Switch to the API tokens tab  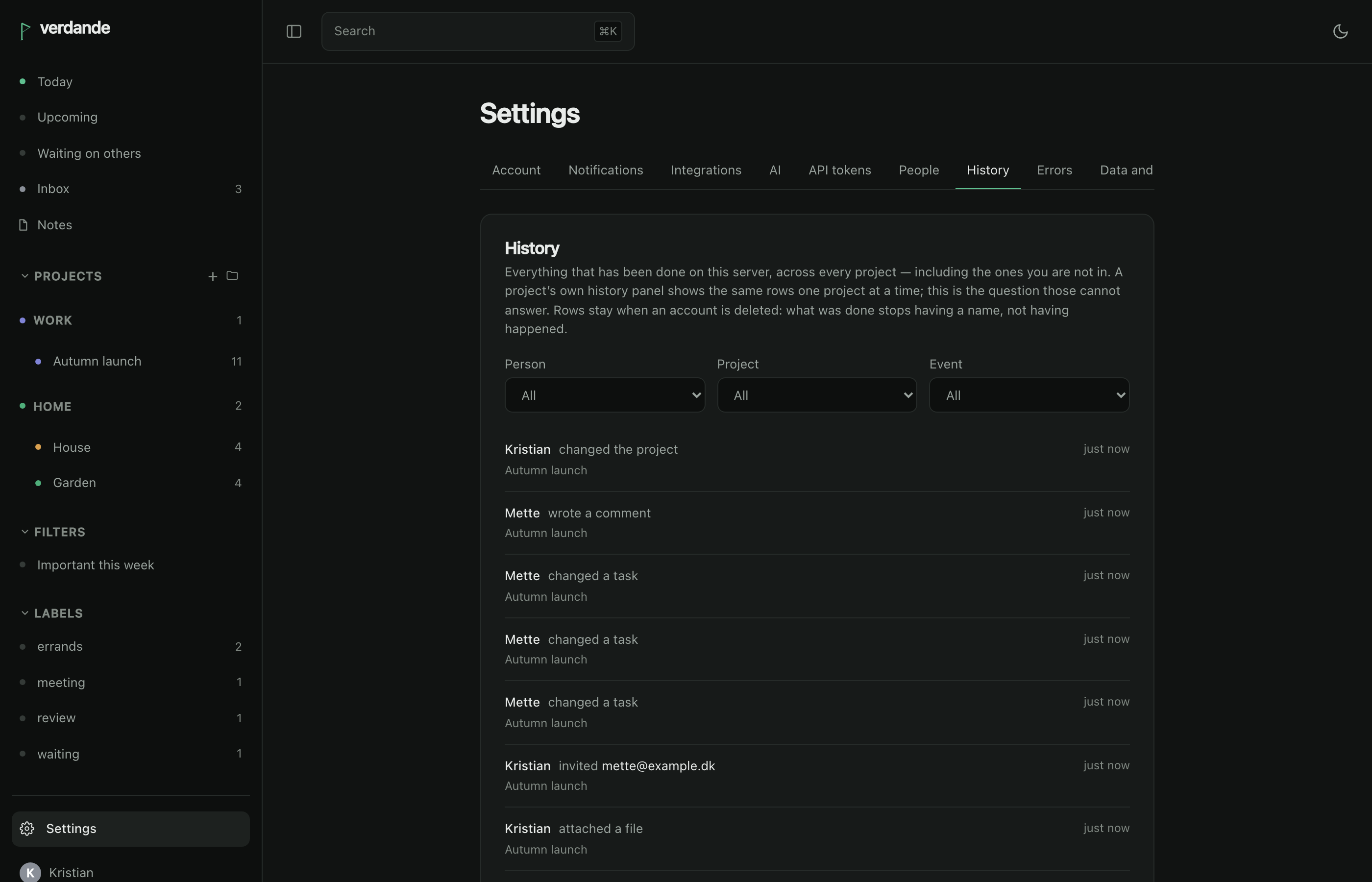pyautogui.click(x=839, y=170)
